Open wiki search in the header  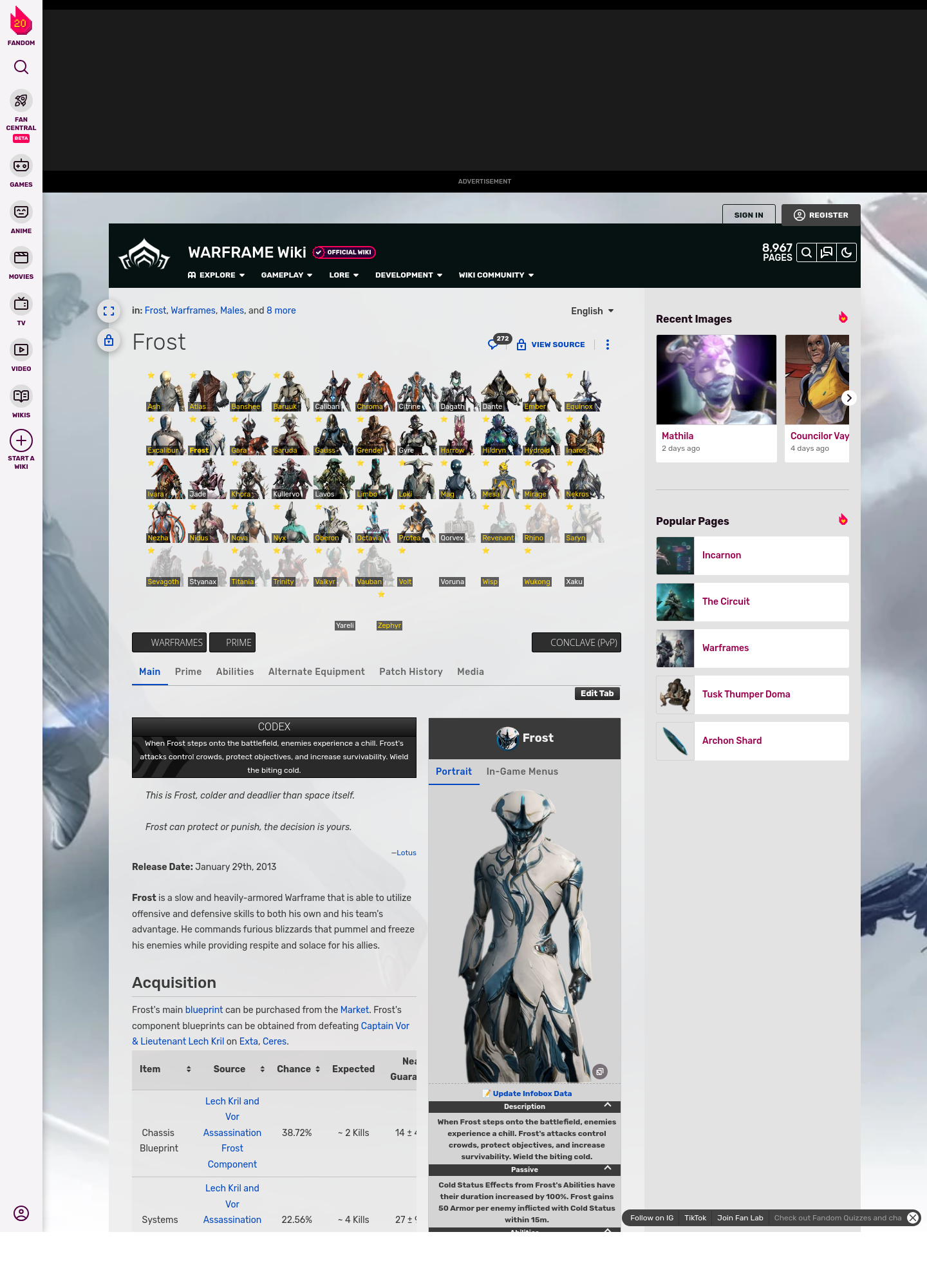(x=807, y=252)
